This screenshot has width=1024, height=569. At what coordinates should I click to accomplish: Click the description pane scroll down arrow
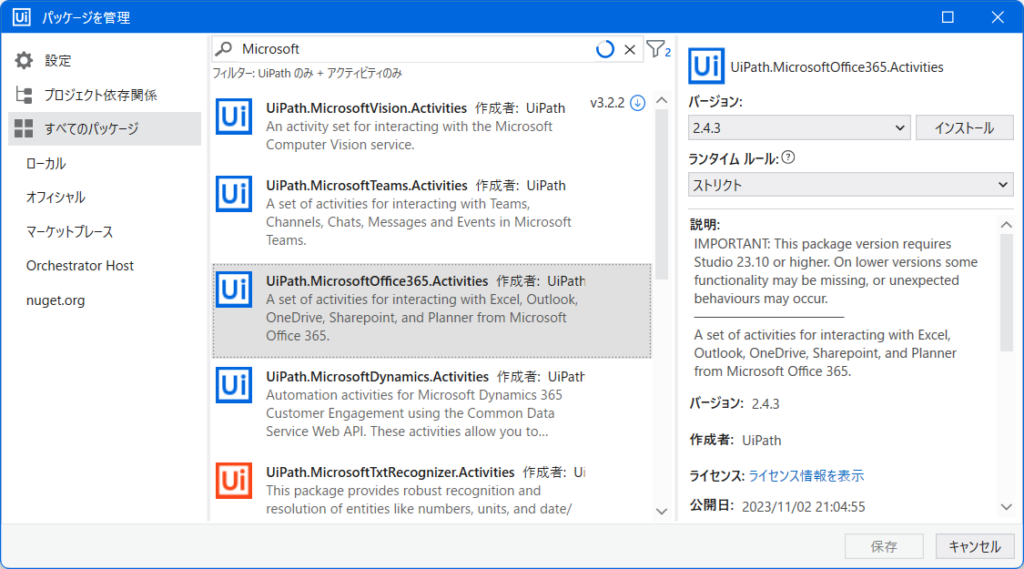pyautogui.click(x=1006, y=507)
